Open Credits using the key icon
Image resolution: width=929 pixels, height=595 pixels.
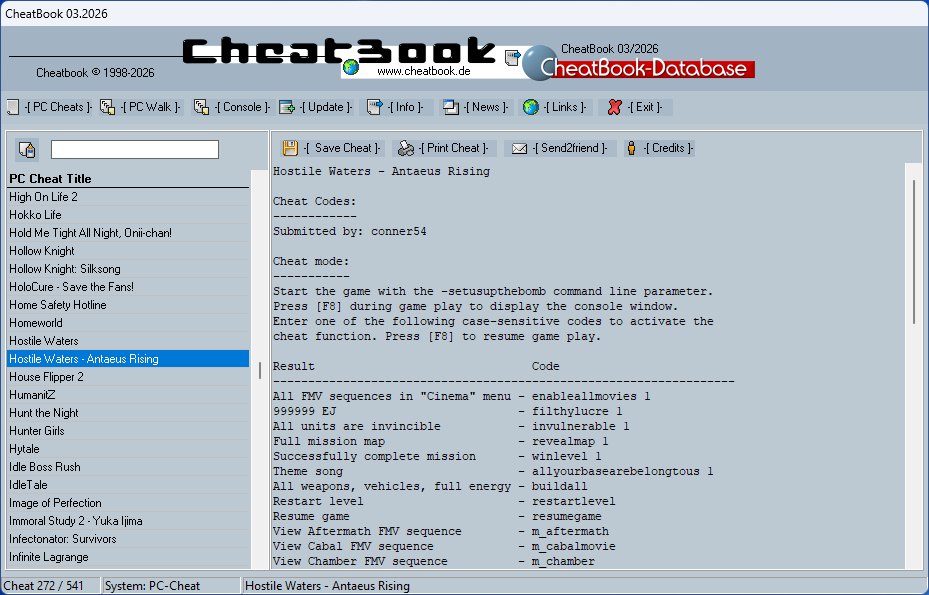click(630, 147)
